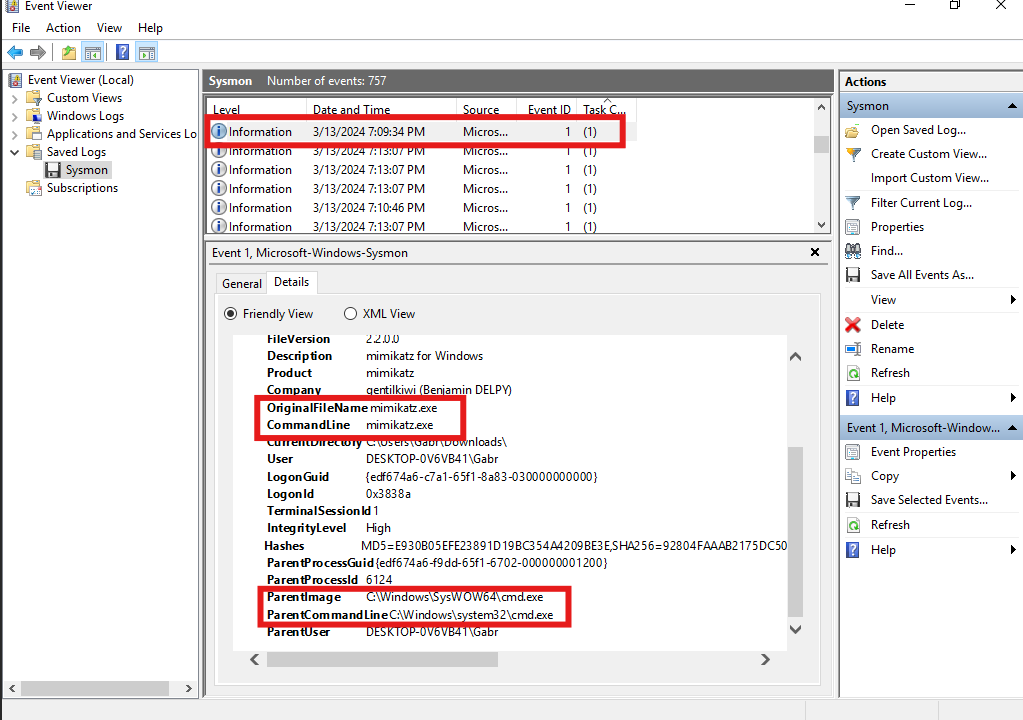Click the blue Help toolbar icon

[x=122, y=52]
